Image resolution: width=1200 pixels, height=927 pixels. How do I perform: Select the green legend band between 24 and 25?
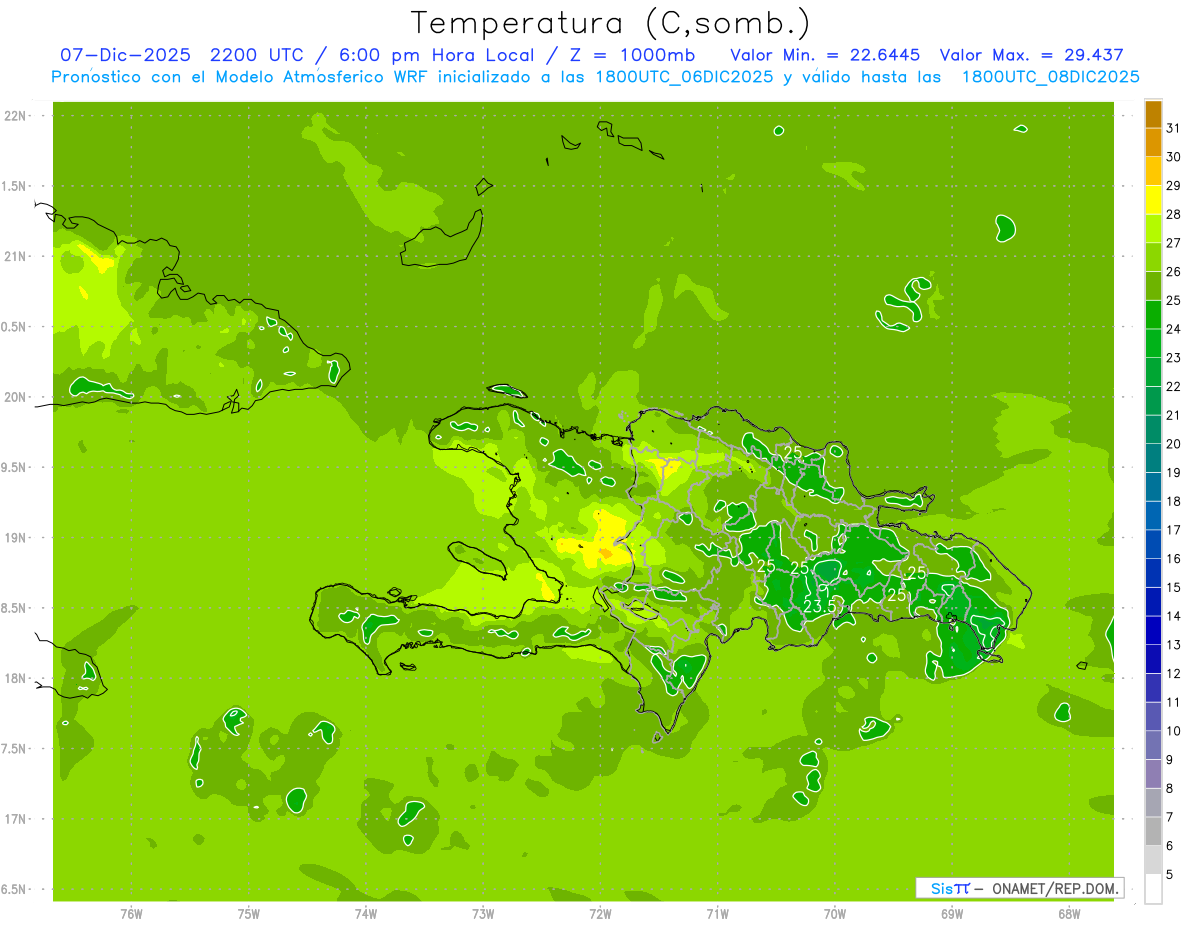1153,315
